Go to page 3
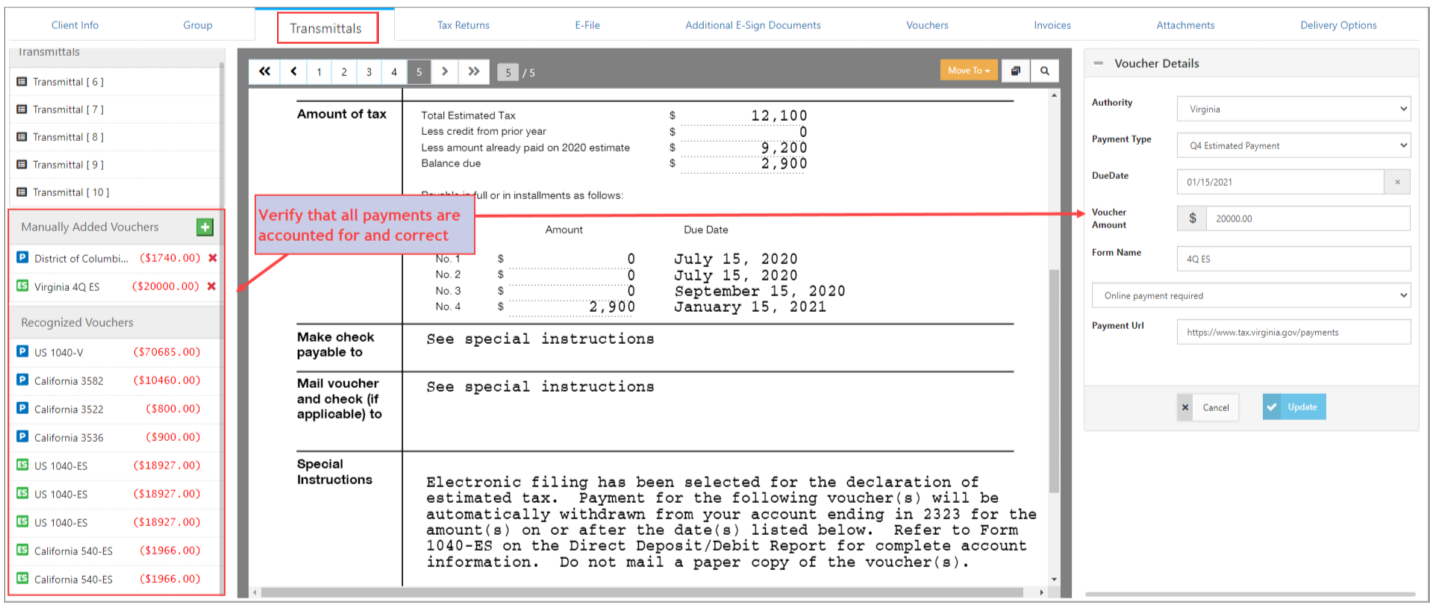Viewport: 1438px width, 609px height. click(369, 72)
